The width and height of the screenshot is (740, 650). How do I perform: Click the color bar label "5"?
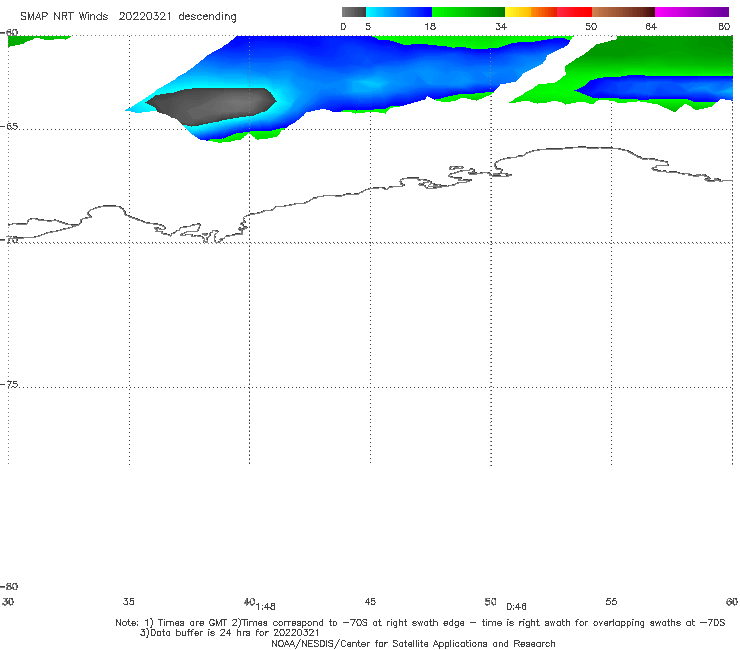point(368,27)
